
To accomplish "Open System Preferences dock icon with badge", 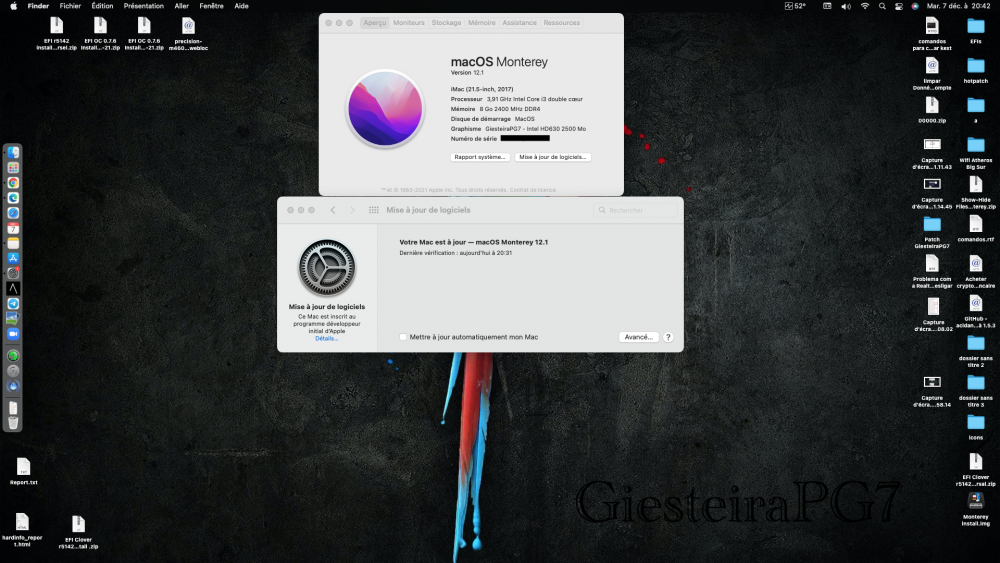I will [13, 274].
